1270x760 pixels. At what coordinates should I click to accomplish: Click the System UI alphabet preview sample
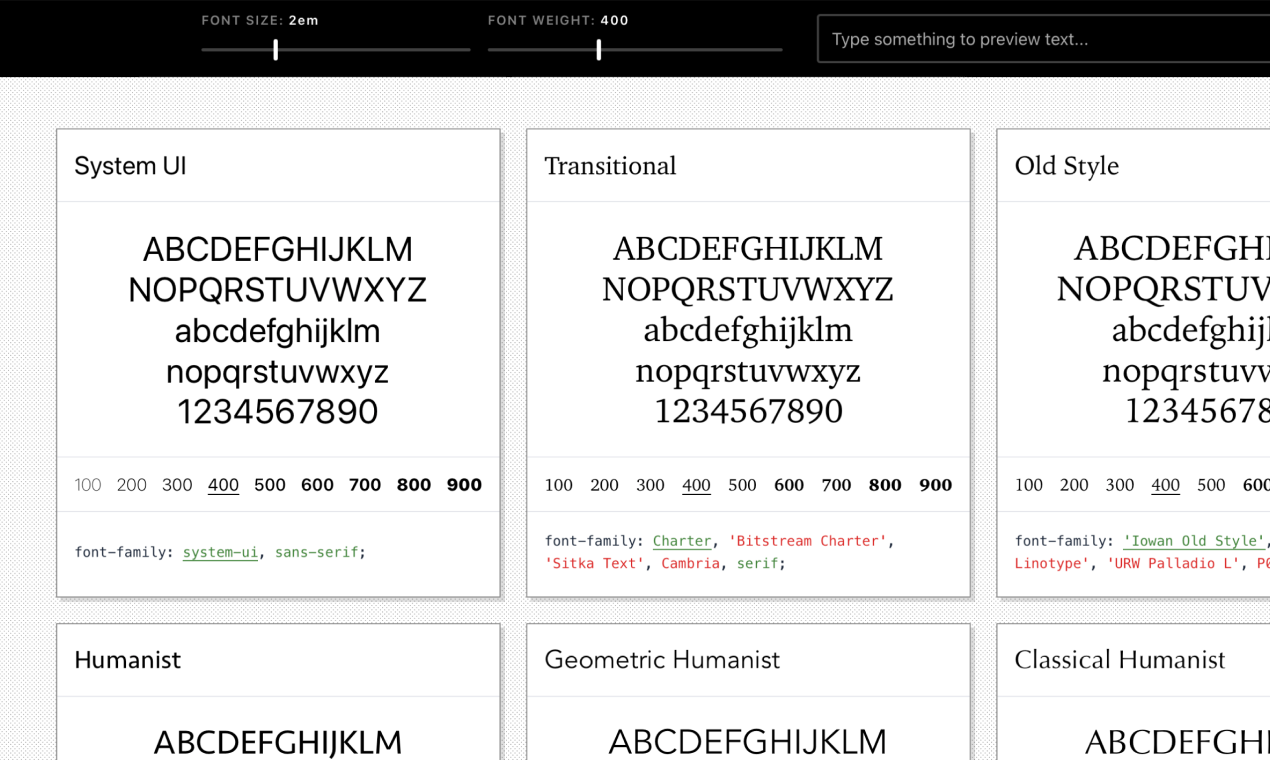[278, 330]
